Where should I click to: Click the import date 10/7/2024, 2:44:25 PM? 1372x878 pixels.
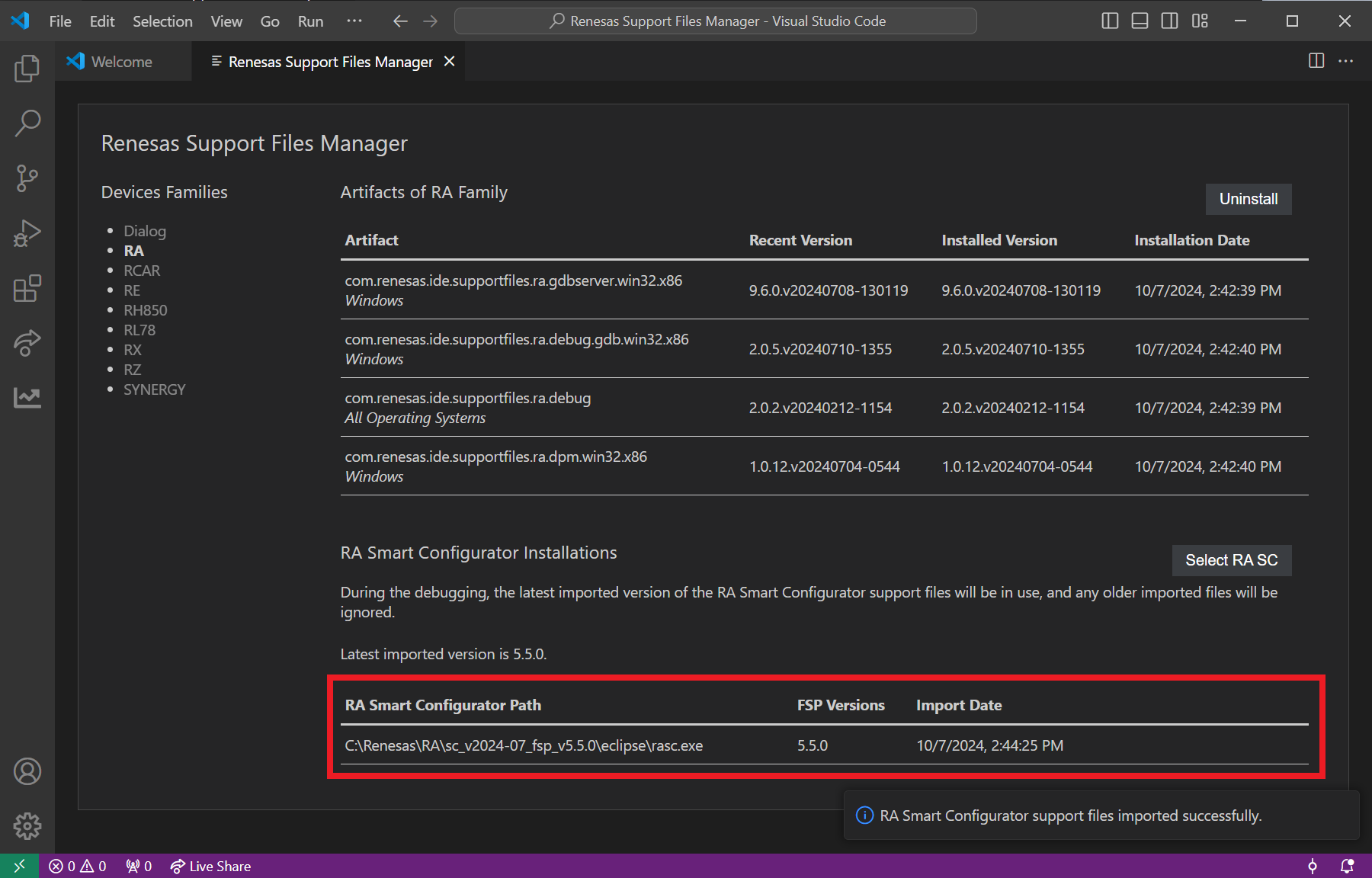(990, 745)
